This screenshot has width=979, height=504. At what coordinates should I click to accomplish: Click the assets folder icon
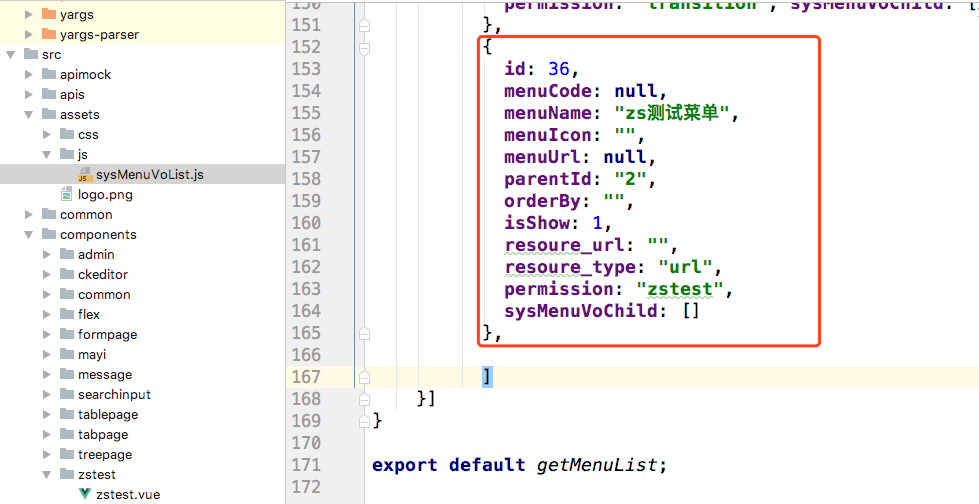[49, 114]
